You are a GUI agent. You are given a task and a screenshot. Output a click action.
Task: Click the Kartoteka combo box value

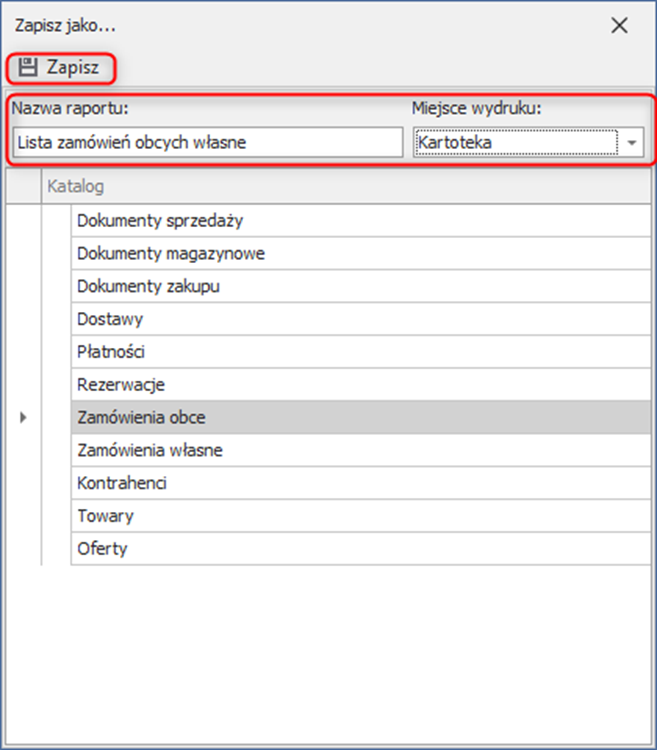pyautogui.click(x=515, y=143)
